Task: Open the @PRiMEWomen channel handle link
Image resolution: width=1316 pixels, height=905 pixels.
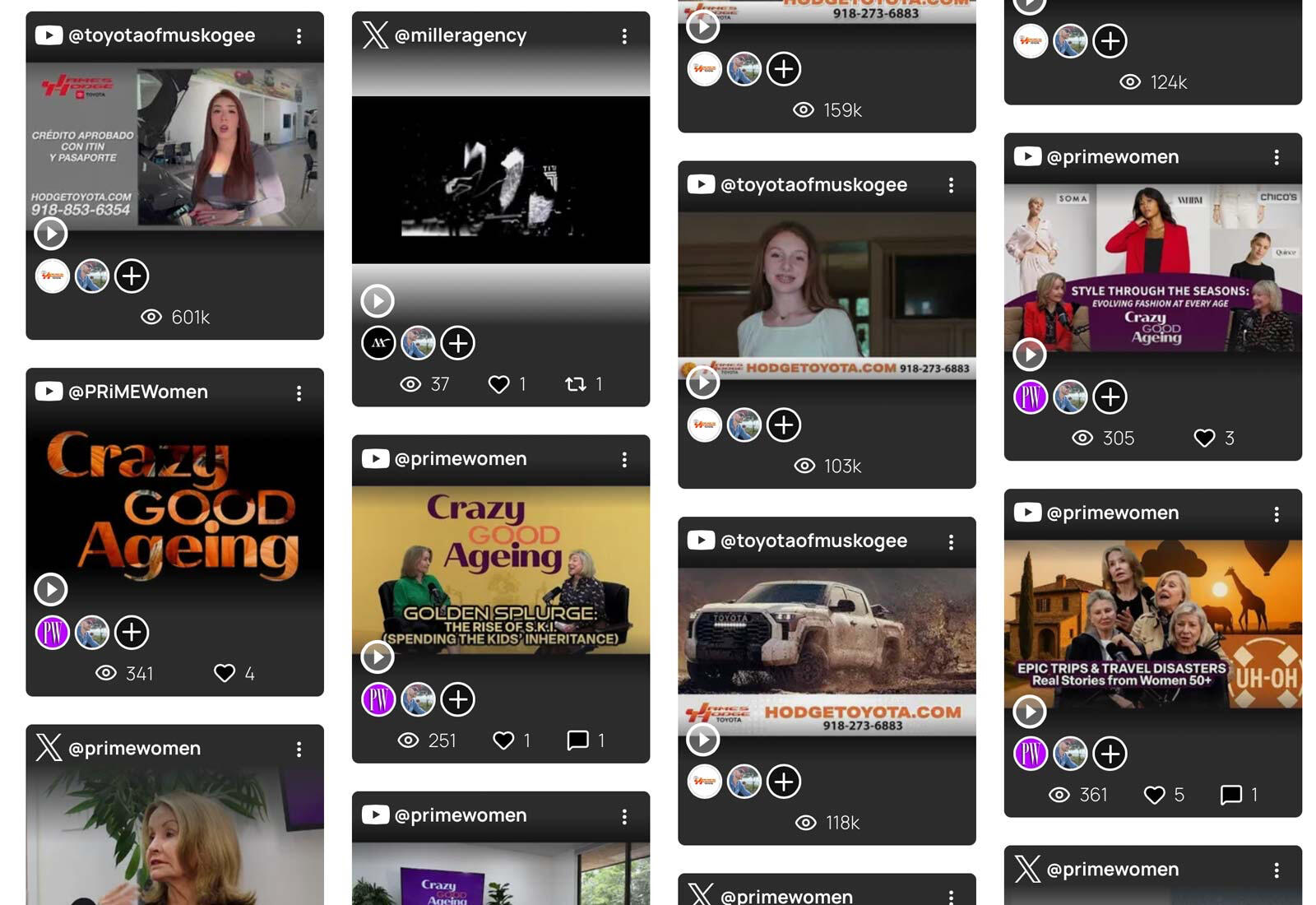Action: 138,392
